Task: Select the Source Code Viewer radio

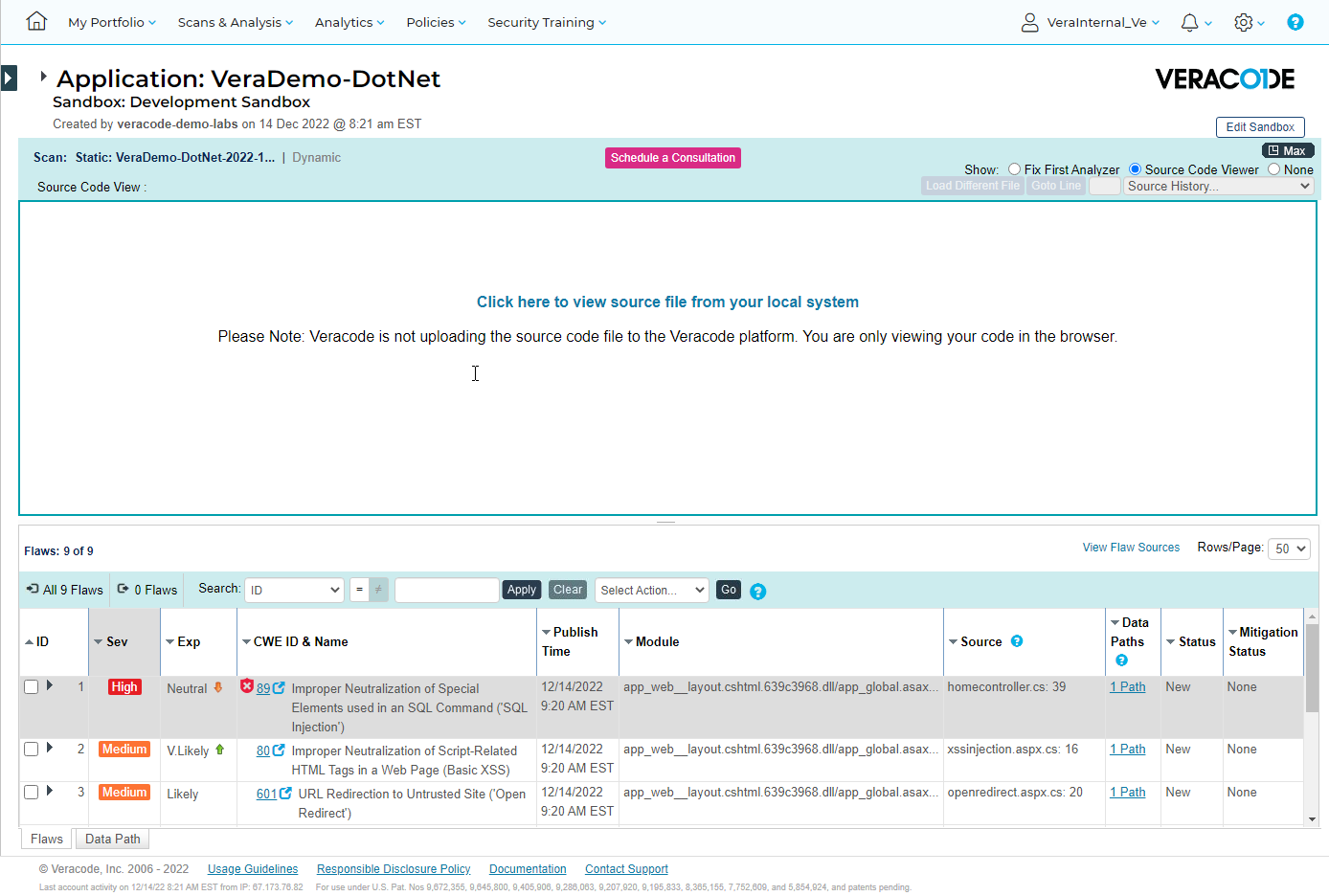Action: pos(1135,169)
